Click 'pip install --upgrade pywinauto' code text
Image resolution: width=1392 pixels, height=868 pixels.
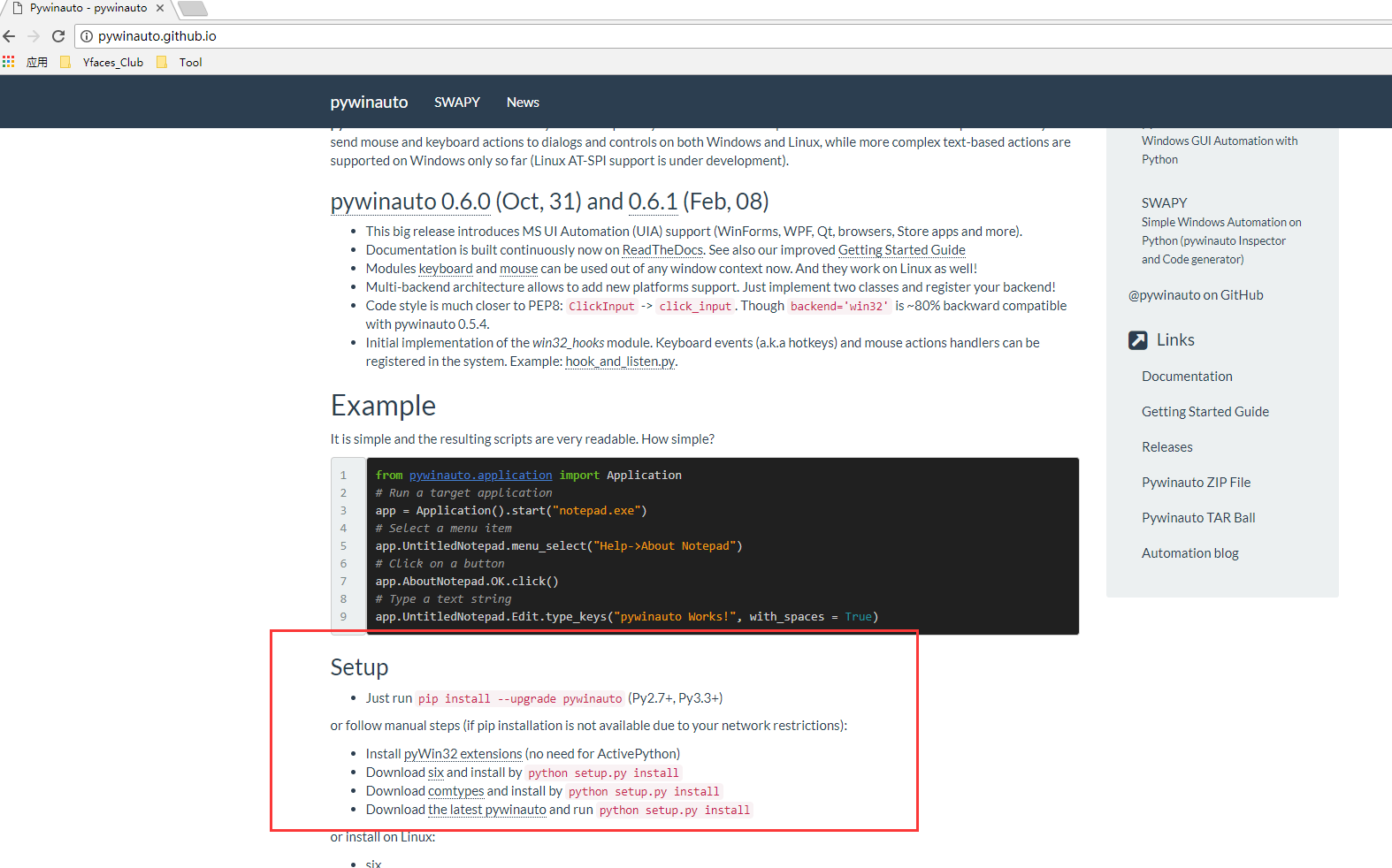pyautogui.click(x=520, y=699)
